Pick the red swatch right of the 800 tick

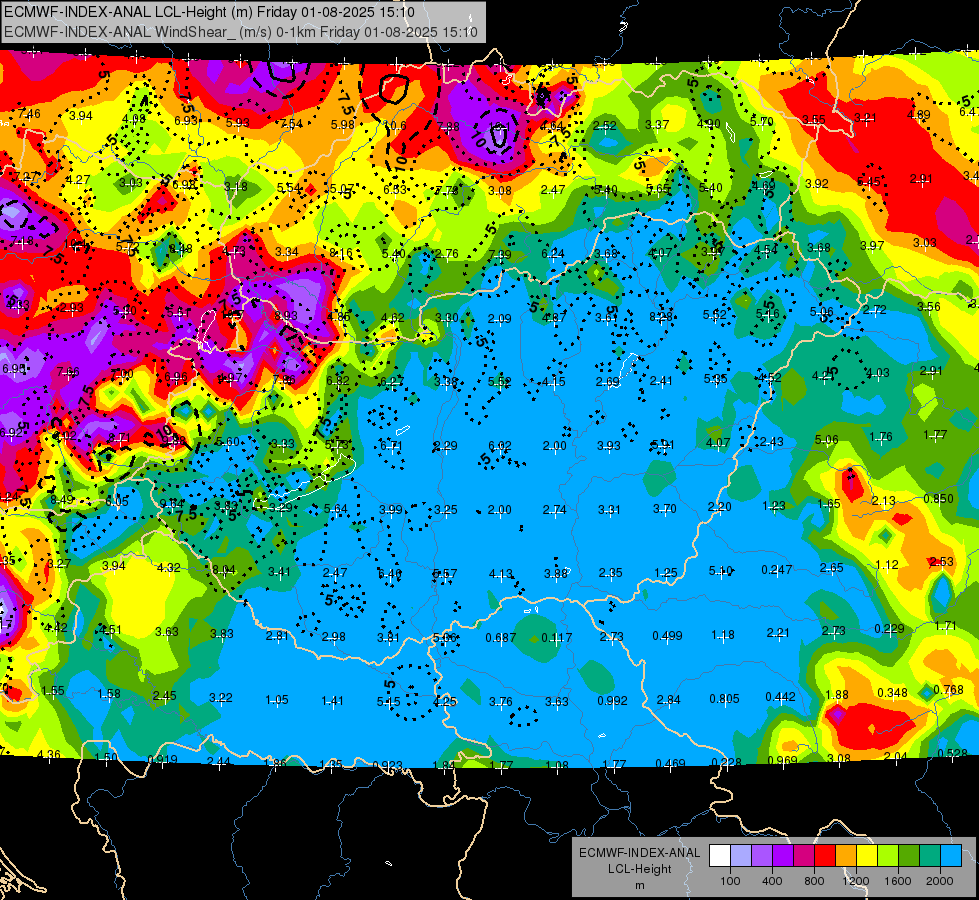point(825,856)
